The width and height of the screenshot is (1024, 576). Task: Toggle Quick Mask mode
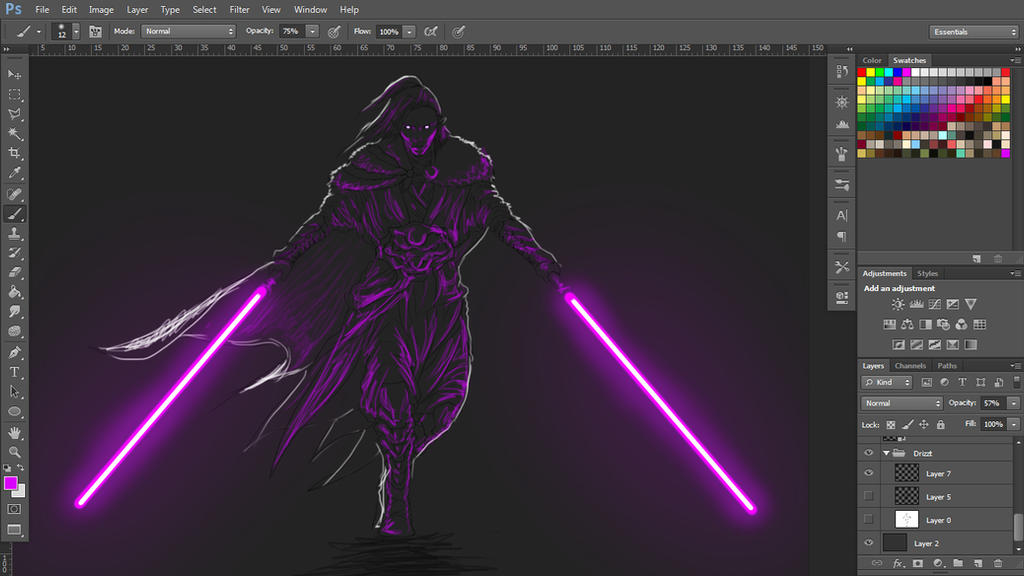pos(14,509)
